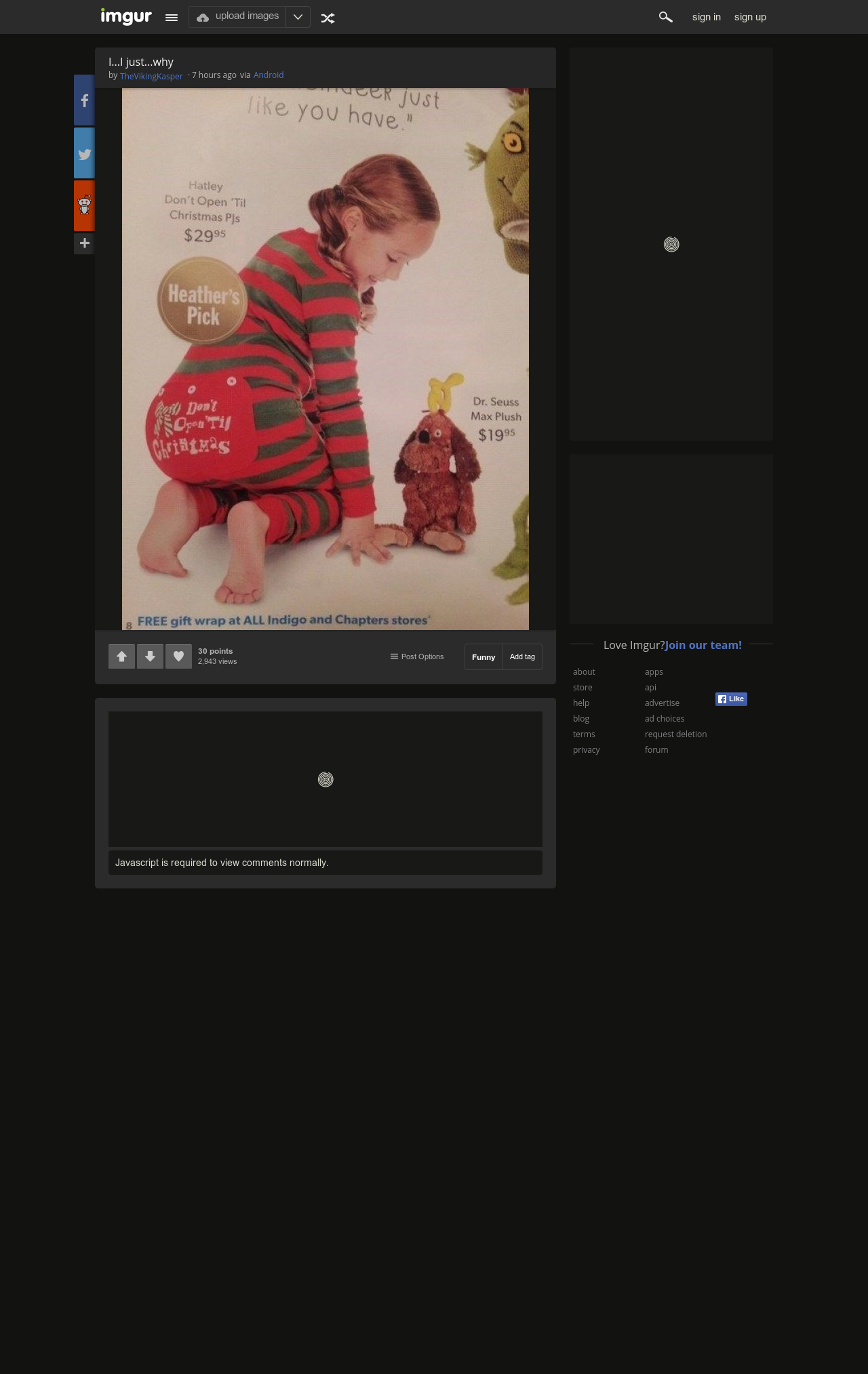This screenshot has height=1374, width=868.
Task: Click the random shuffle icon
Action: click(328, 18)
